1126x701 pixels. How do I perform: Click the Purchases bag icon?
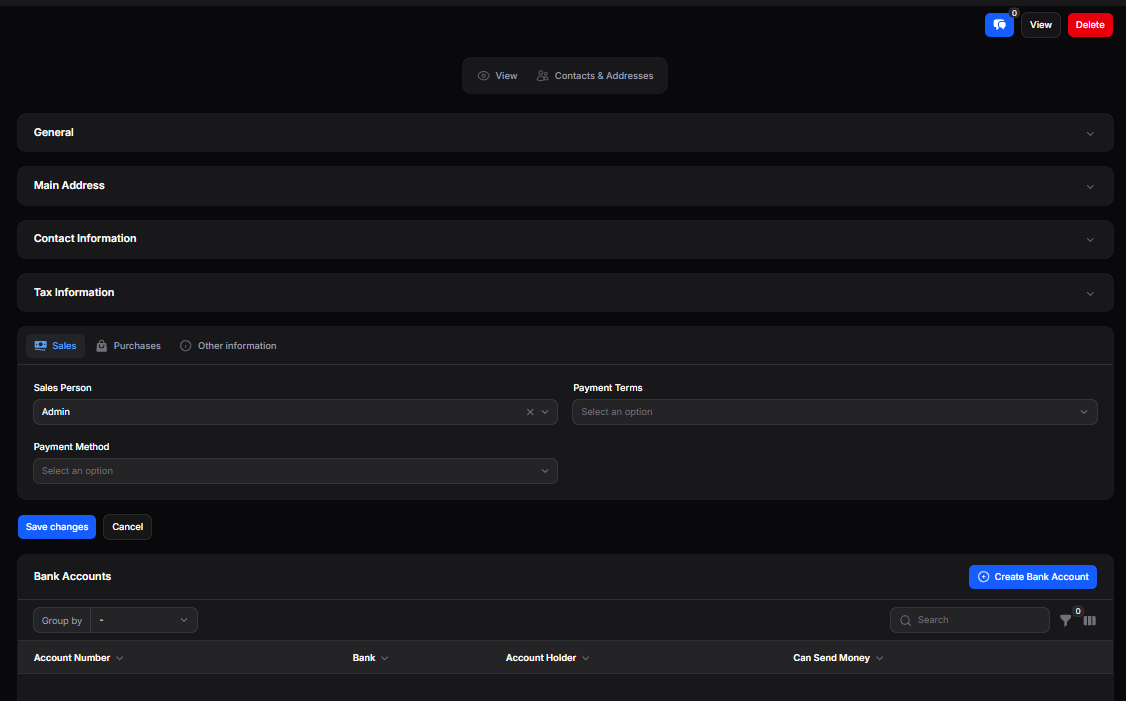tap(101, 346)
